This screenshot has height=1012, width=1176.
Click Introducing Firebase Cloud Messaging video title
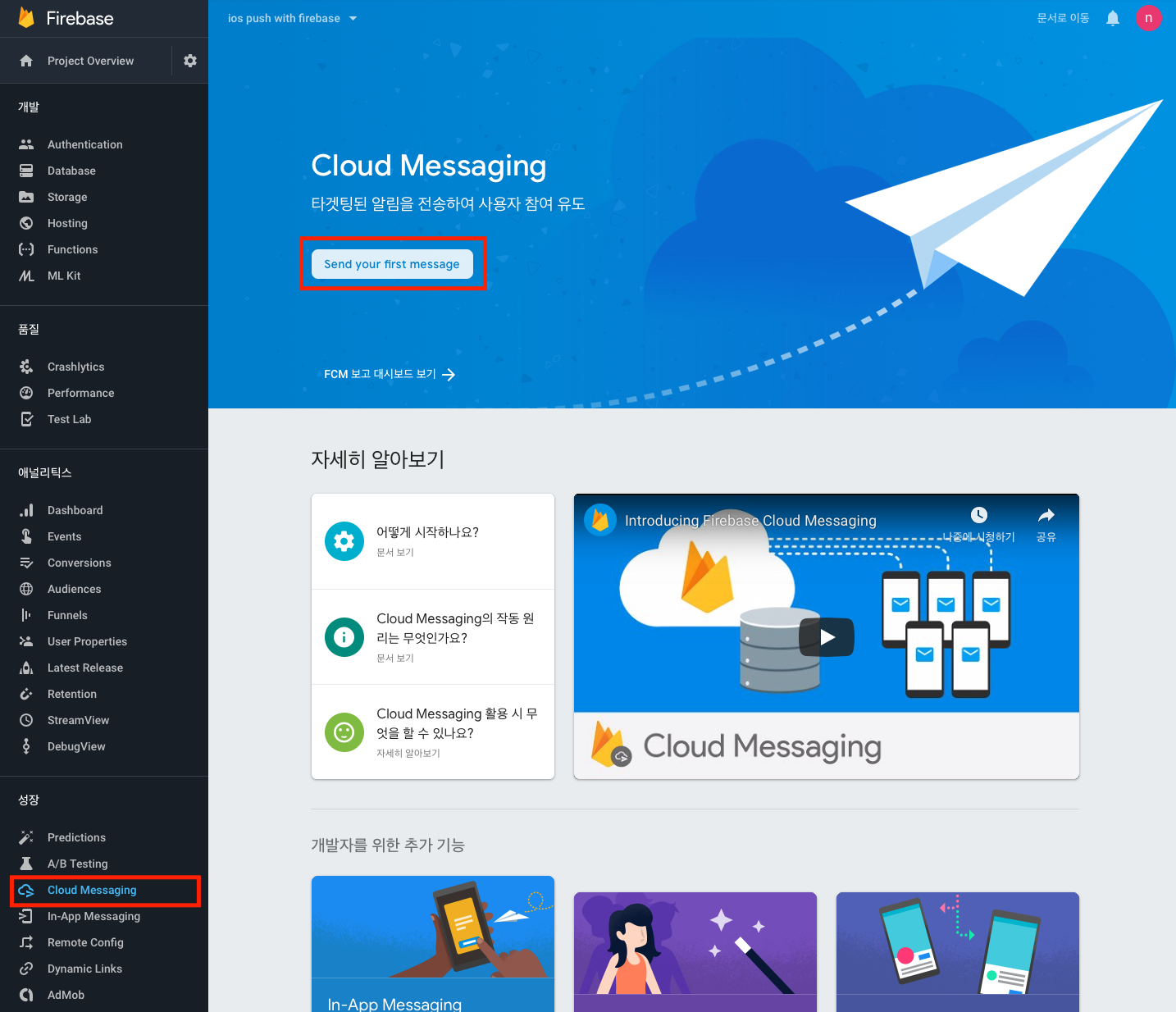(750, 521)
